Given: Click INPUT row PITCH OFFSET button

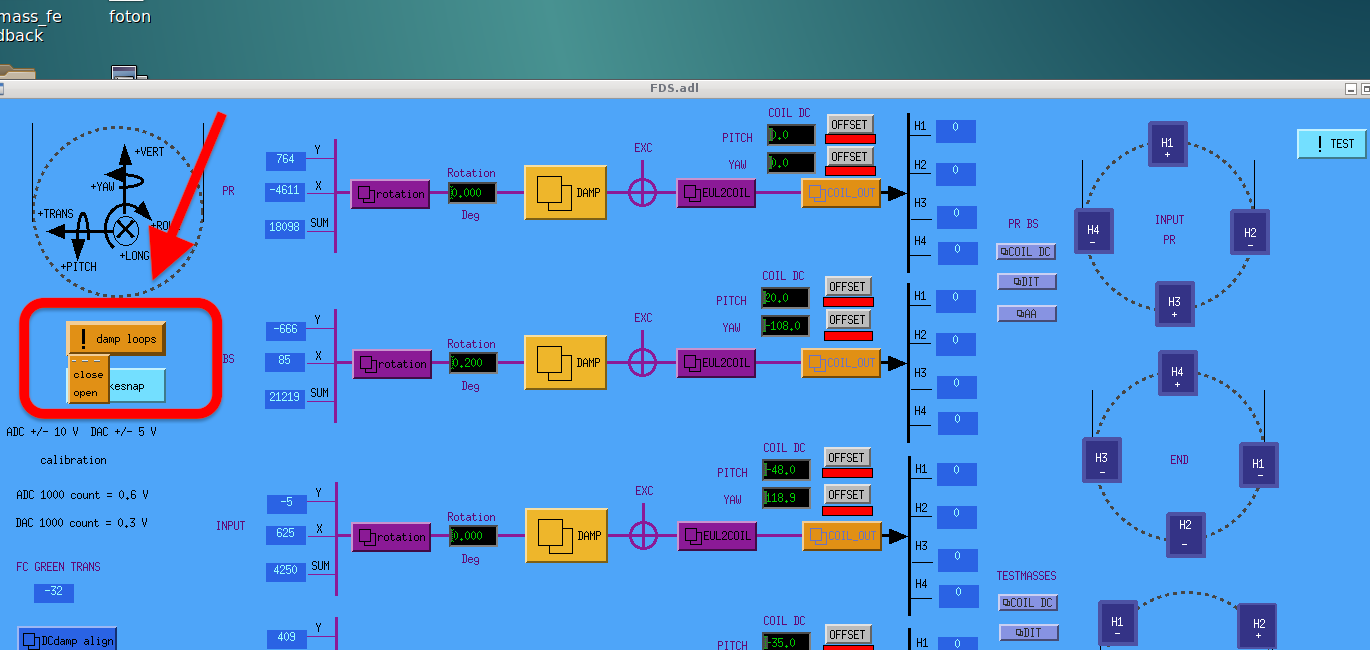Looking at the screenshot, I should tap(847, 457).
